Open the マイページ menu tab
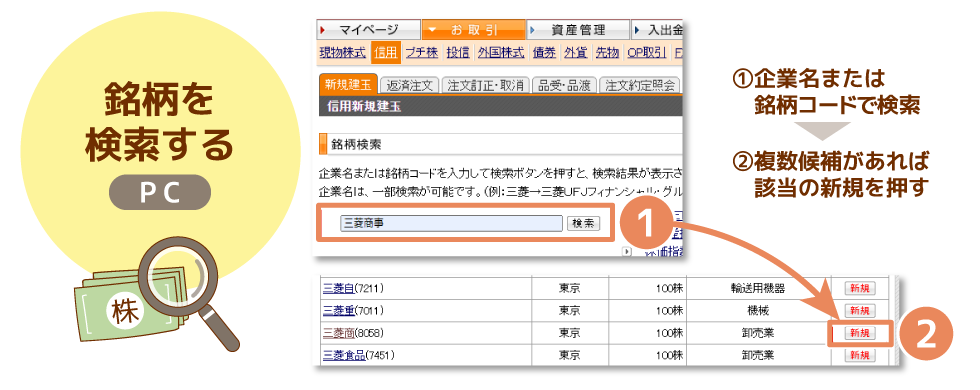 (369, 29)
